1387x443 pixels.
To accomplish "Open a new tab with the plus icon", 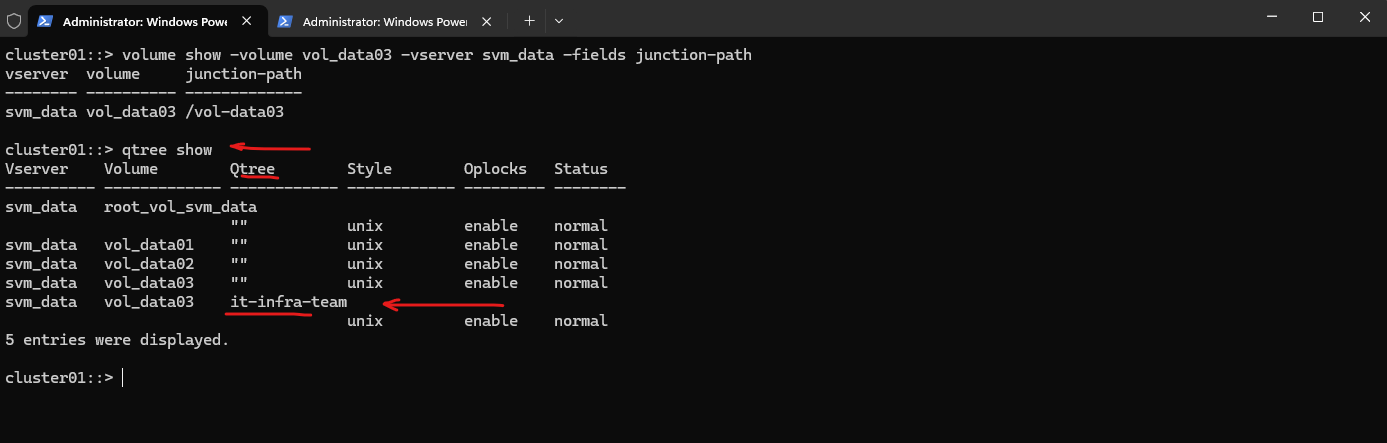I will click(x=530, y=20).
